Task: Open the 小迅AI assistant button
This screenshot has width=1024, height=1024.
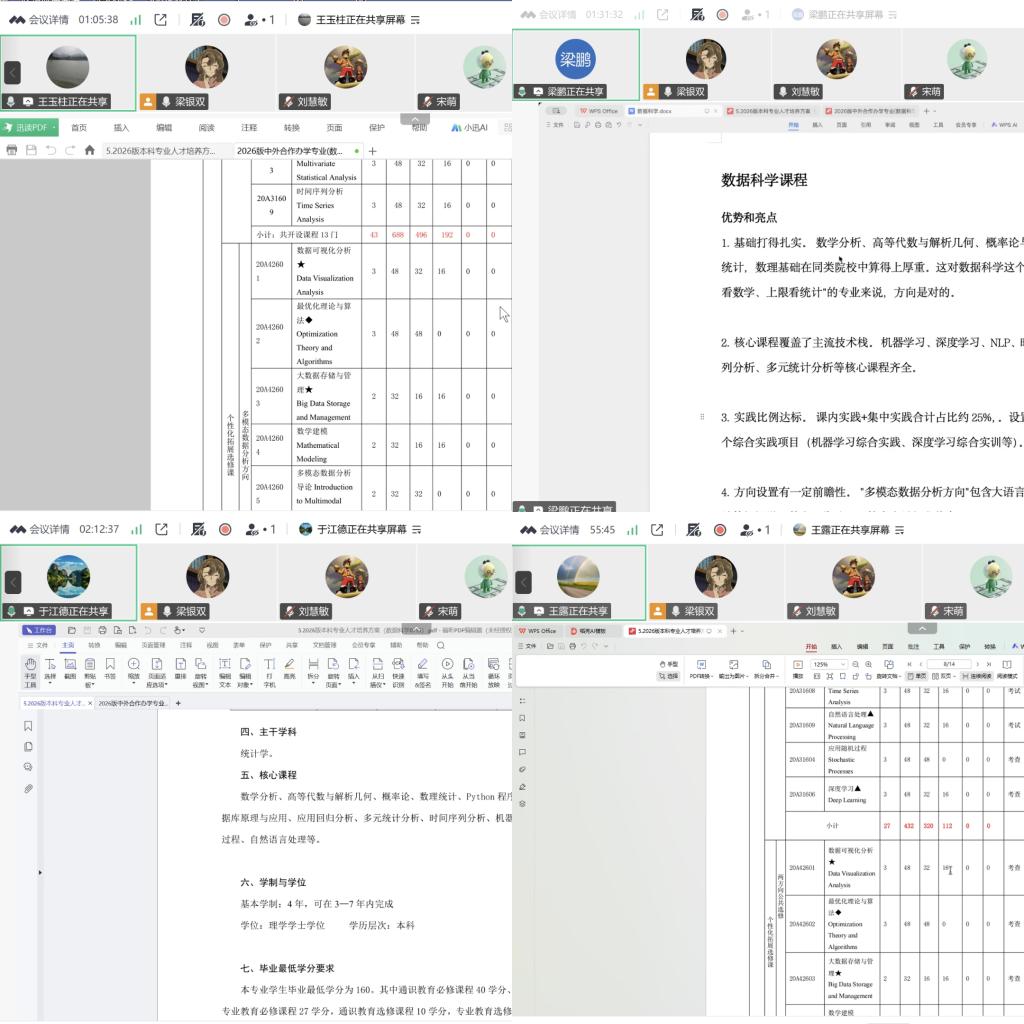Action: (x=470, y=128)
